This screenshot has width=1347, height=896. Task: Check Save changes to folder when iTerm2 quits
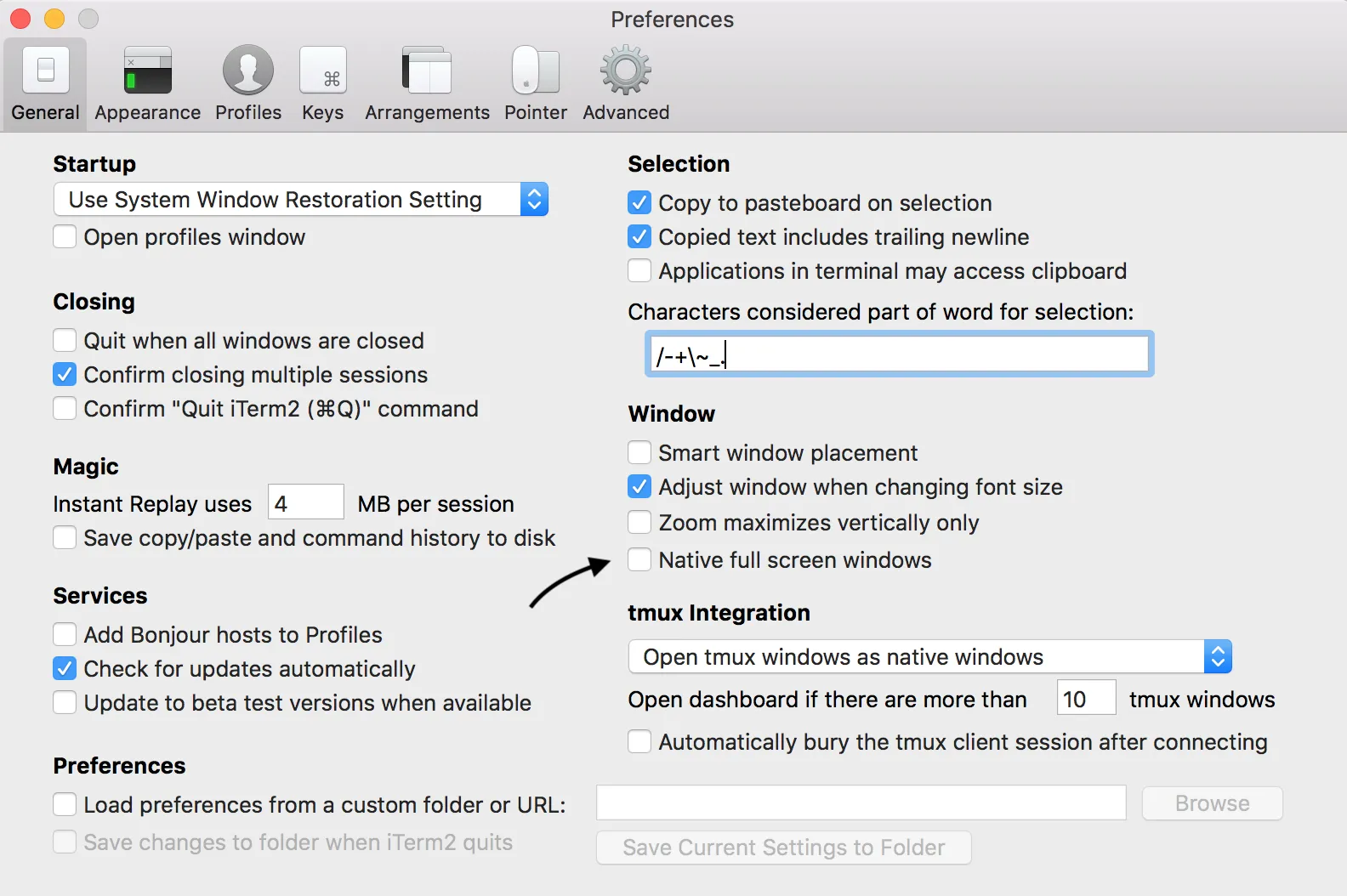pos(65,842)
